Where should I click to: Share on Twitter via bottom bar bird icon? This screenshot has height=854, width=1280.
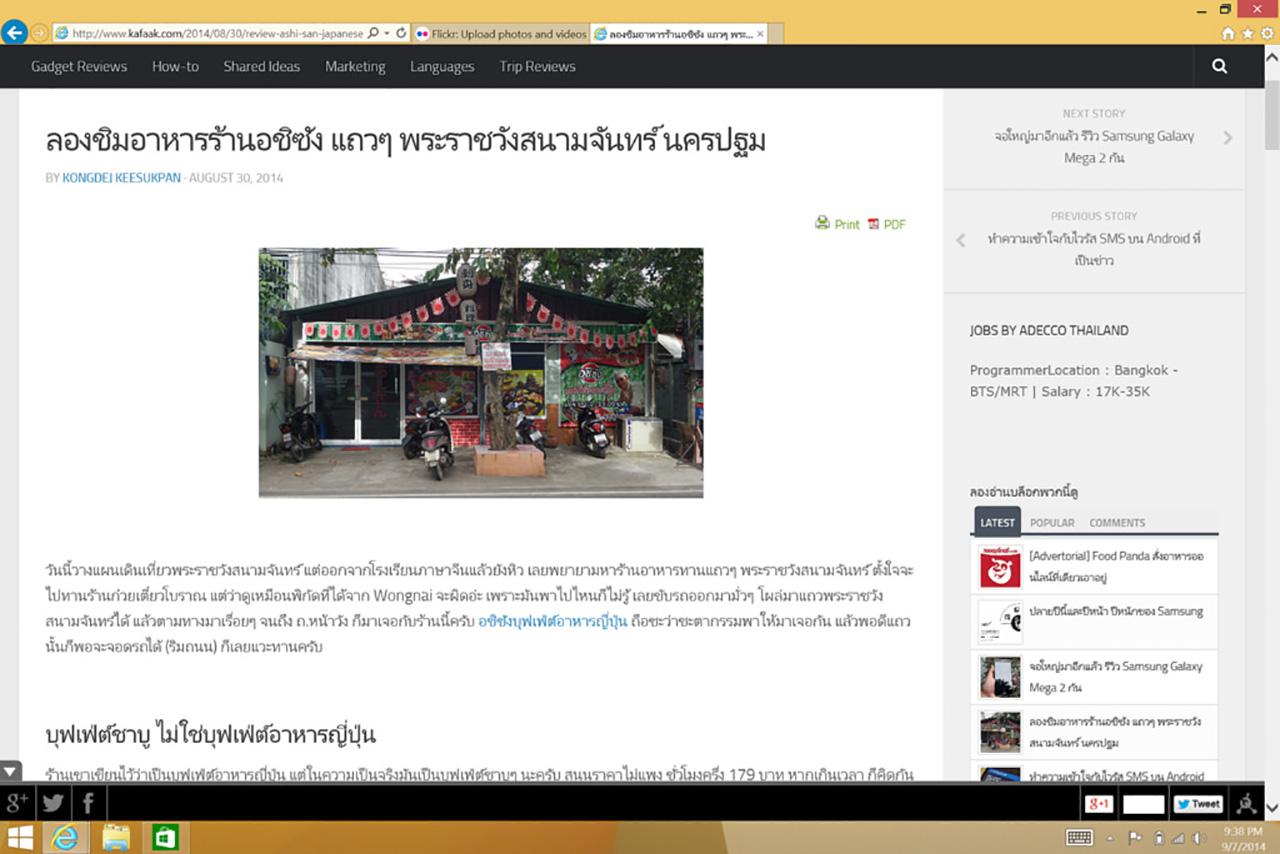(x=53, y=802)
